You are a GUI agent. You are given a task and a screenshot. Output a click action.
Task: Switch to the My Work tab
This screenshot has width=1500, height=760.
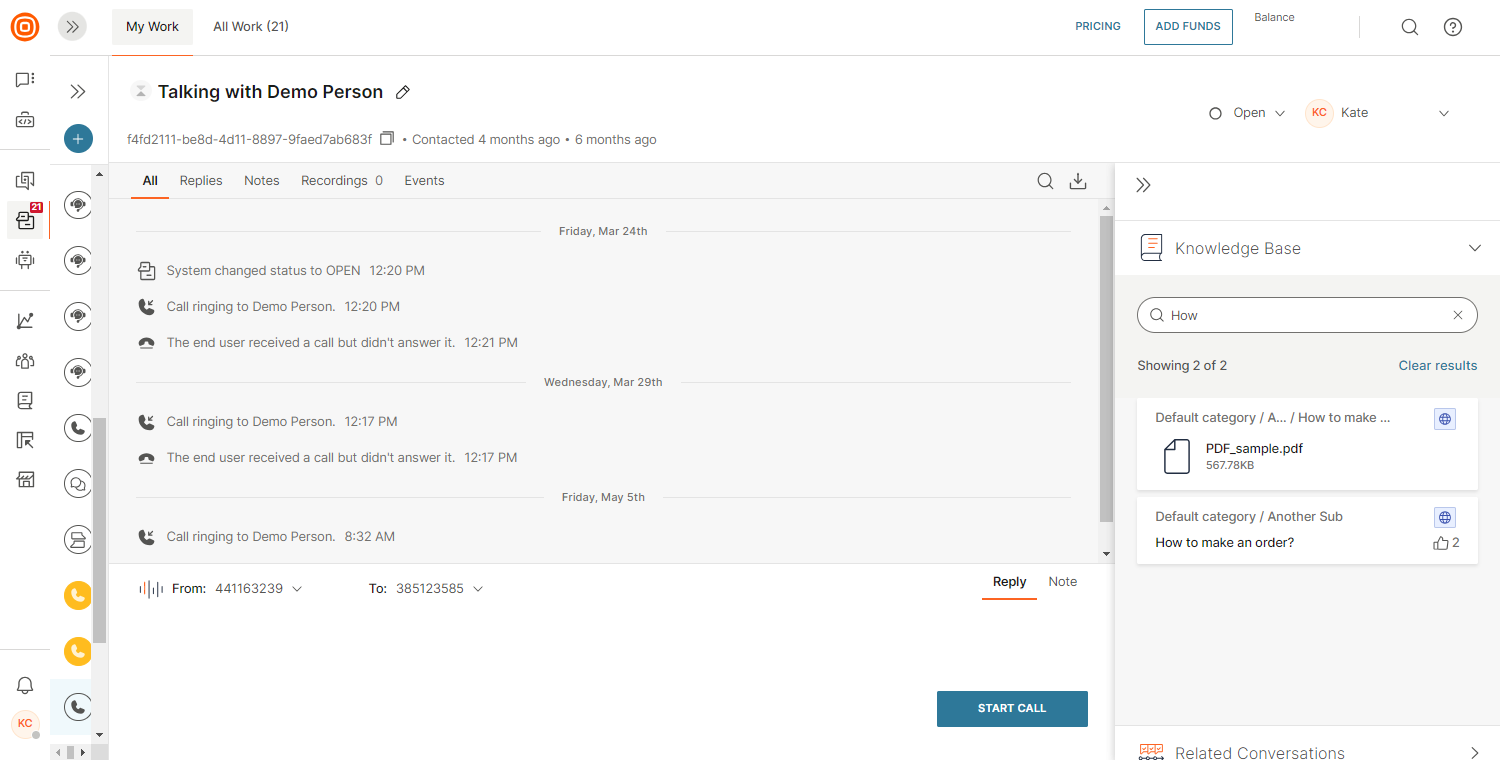click(x=152, y=27)
